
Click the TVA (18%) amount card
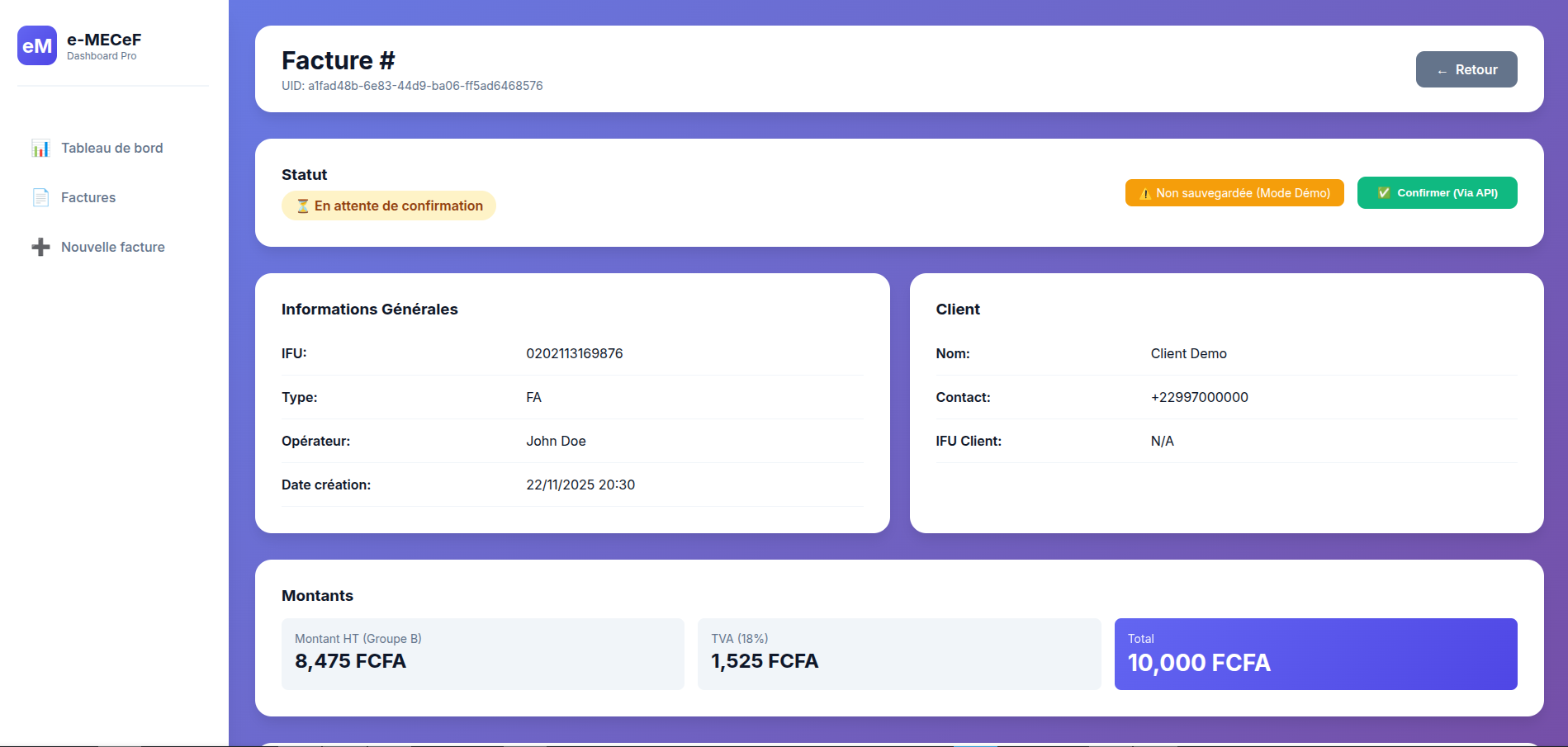pos(899,654)
